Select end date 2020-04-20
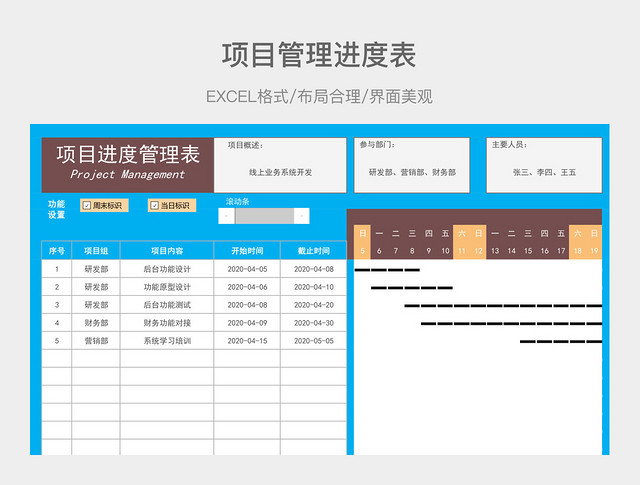640x485 pixels. tap(313, 305)
